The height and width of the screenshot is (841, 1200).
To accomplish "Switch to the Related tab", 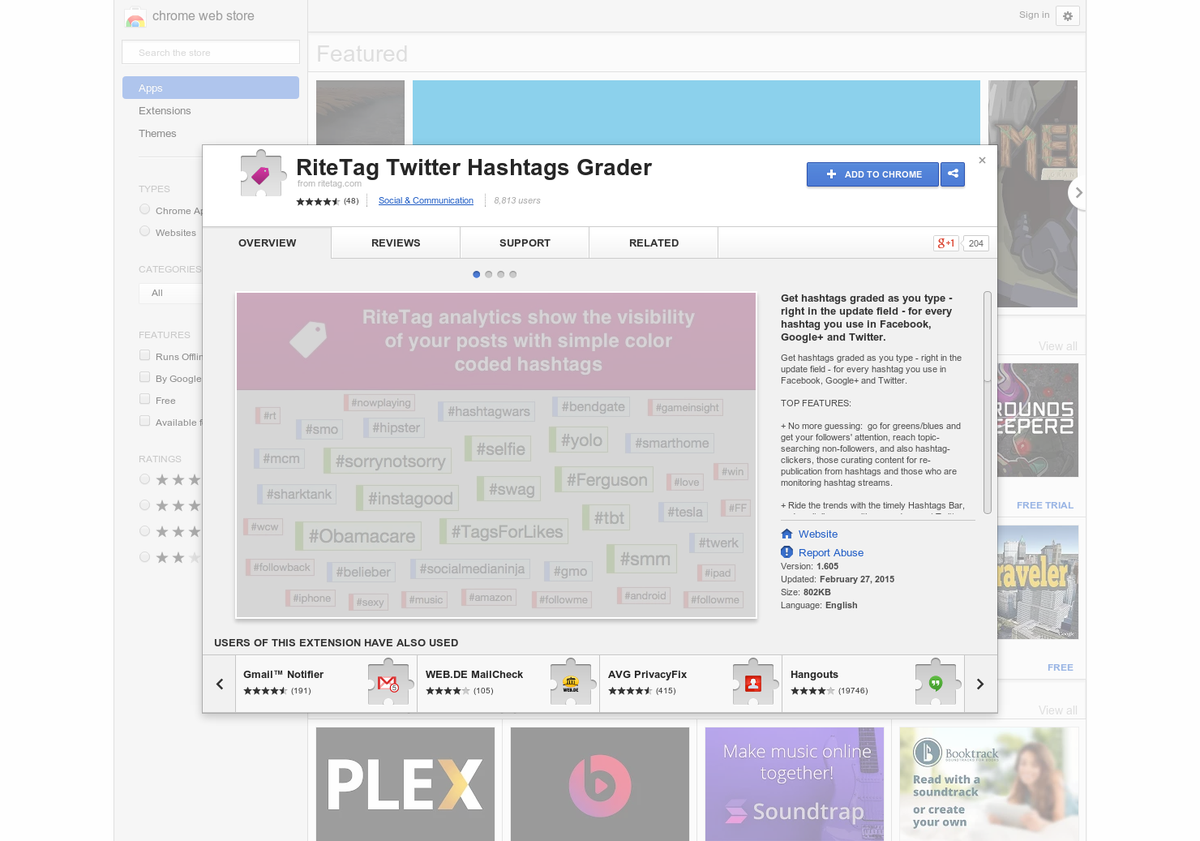I will coord(654,243).
